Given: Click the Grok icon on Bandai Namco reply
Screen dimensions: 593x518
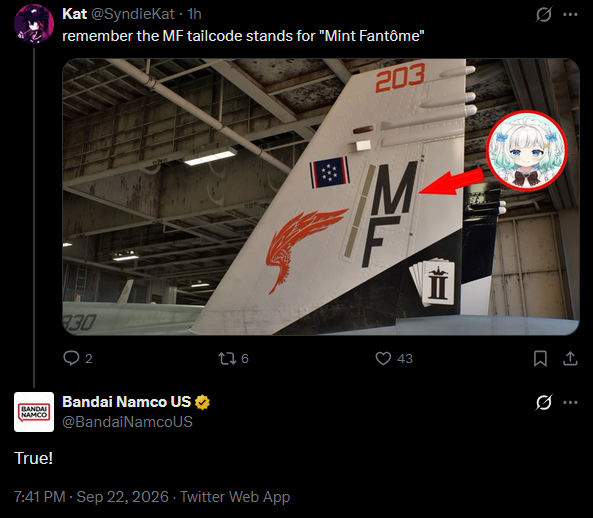Looking at the screenshot, I should point(543,402).
